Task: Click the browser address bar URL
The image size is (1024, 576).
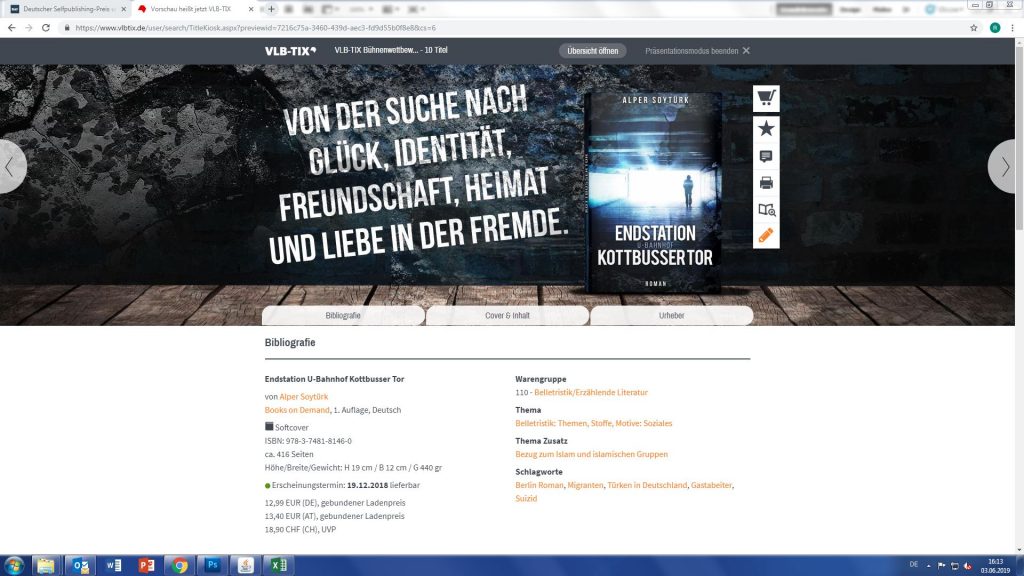Action: [x=255, y=28]
